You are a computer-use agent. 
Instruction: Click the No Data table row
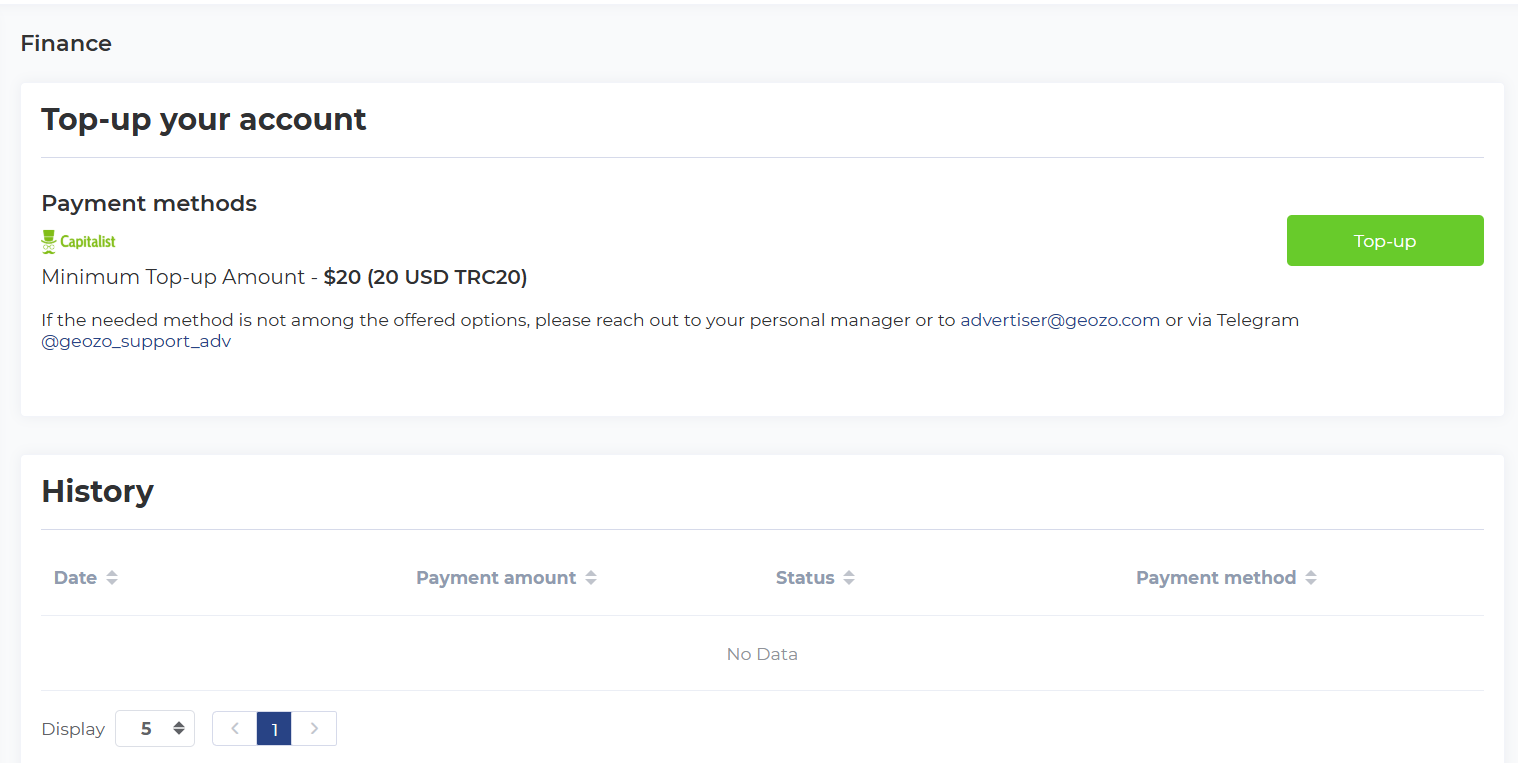point(762,654)
